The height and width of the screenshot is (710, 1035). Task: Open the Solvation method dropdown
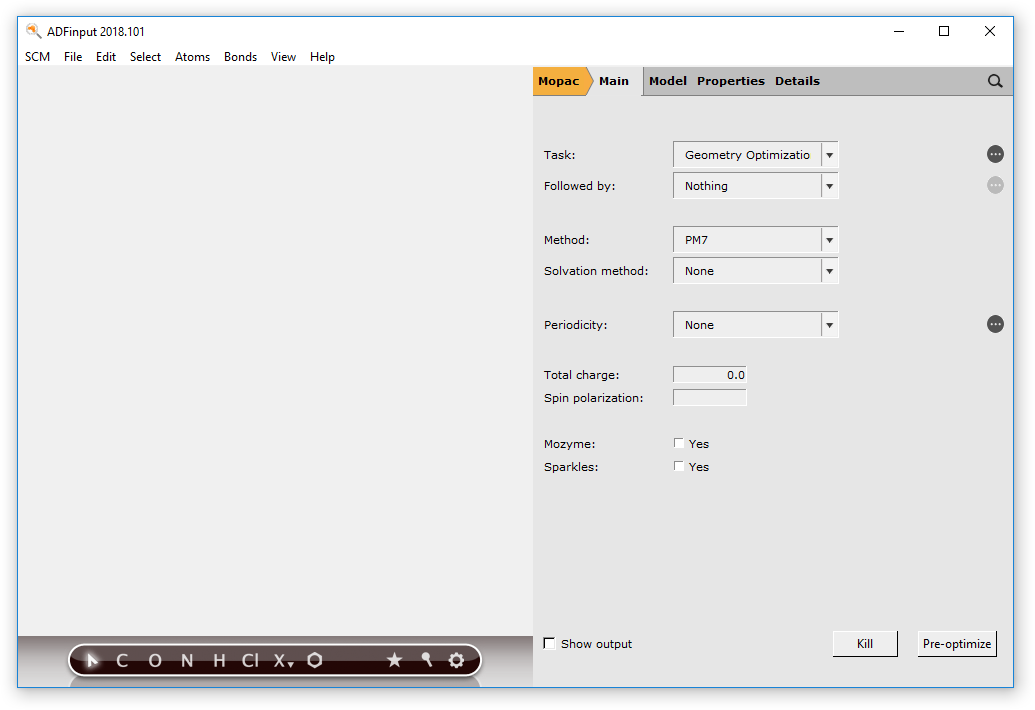tap(829, 272)
